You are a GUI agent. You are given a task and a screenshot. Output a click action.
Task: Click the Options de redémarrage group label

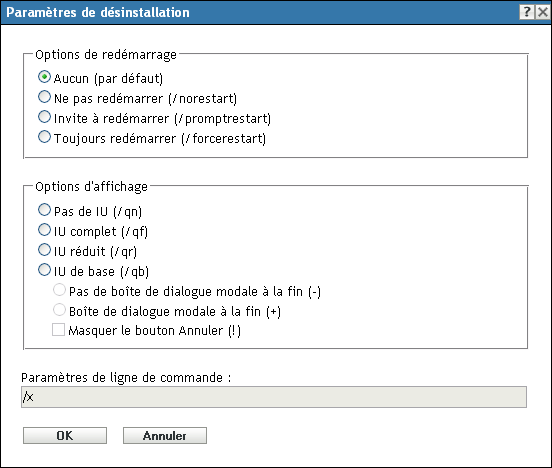(106, 55)
